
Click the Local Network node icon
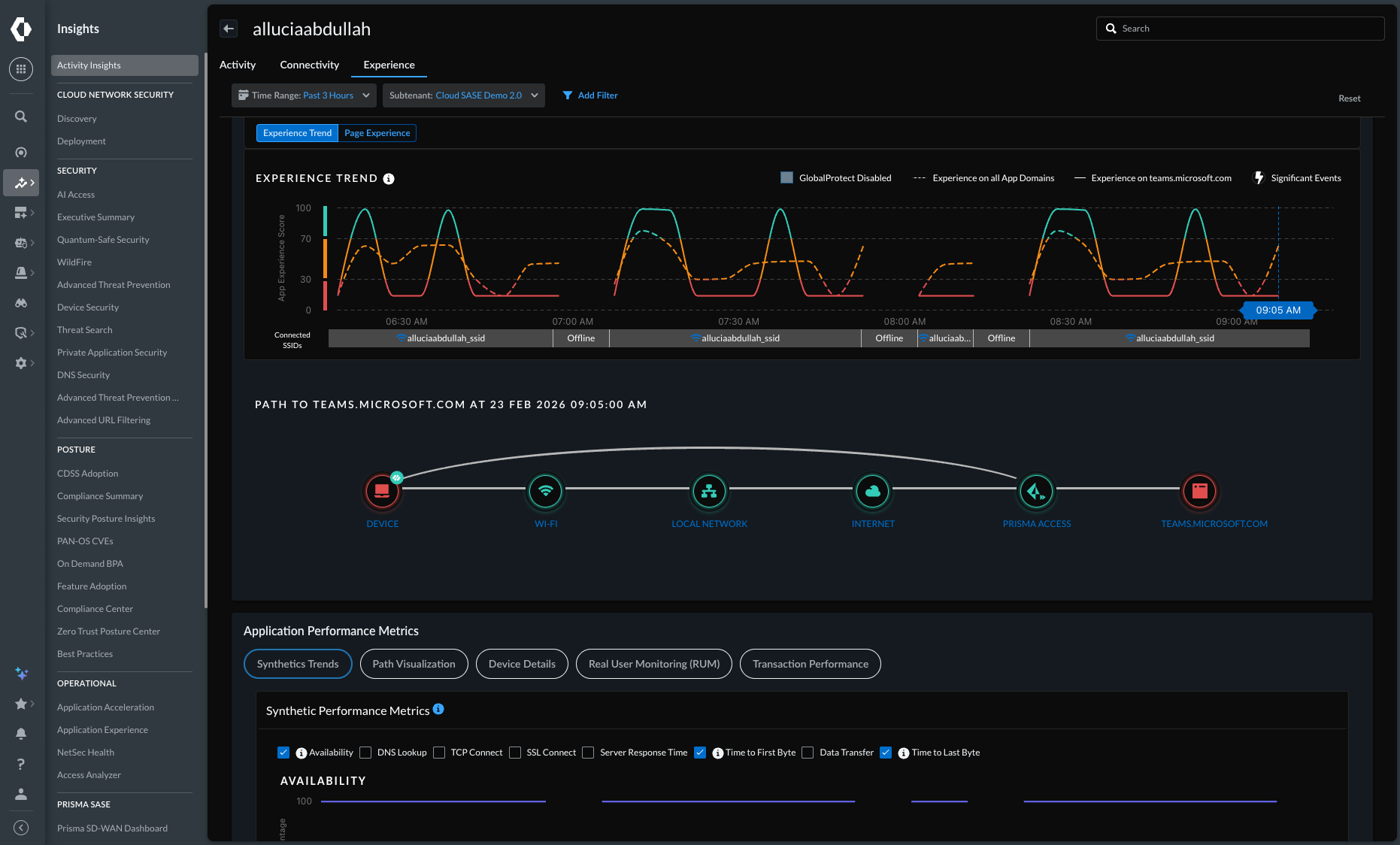coord(709,491)
